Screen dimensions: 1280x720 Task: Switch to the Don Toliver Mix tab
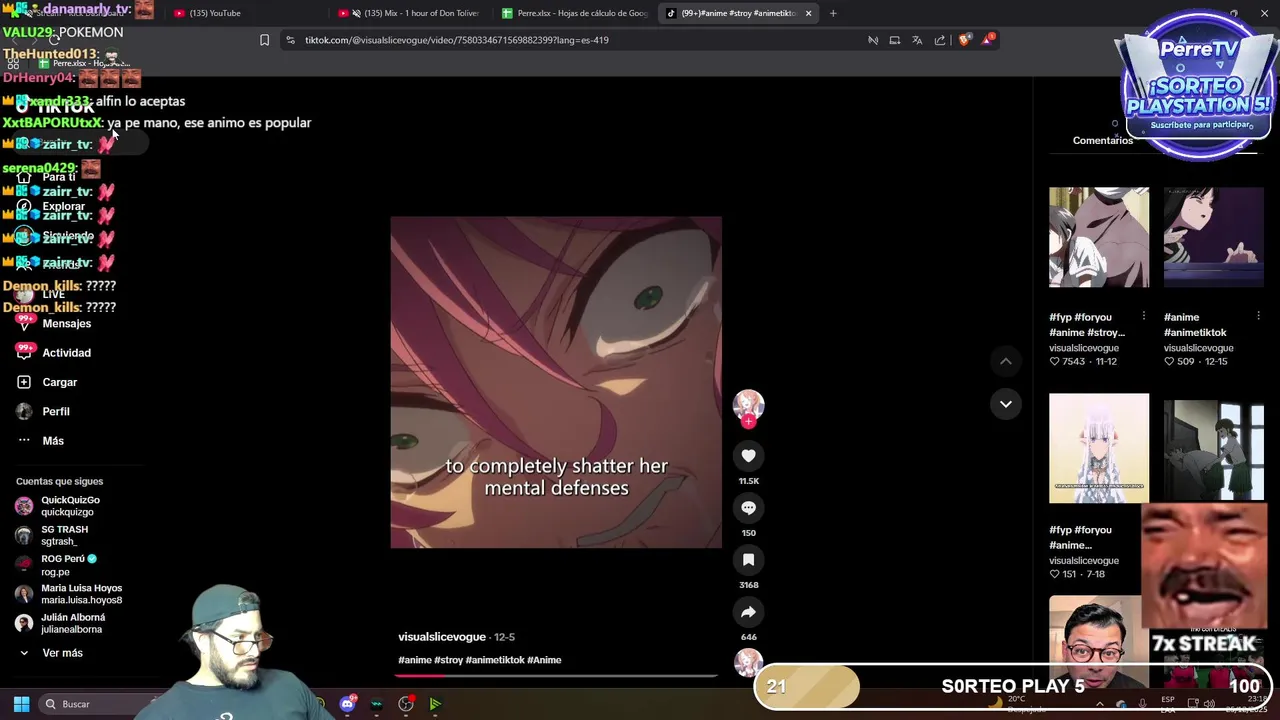410,13
